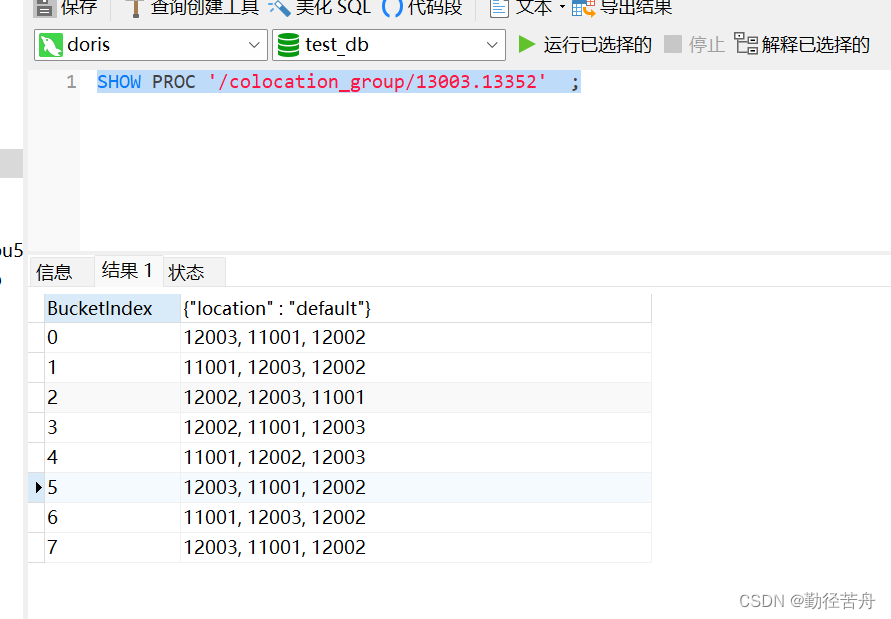
Task: Click the Save disk icon
Action: tap(44, 7)
